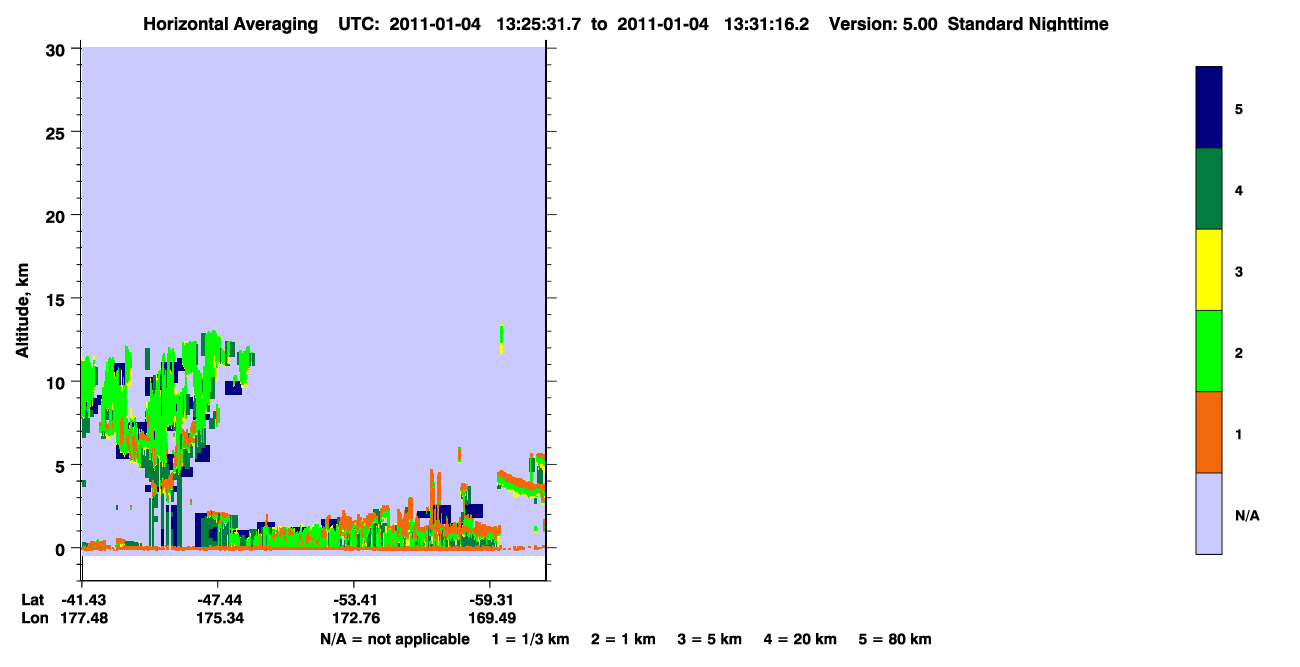
Task: Click the latitude value -59.31
Action: [490, 600]
